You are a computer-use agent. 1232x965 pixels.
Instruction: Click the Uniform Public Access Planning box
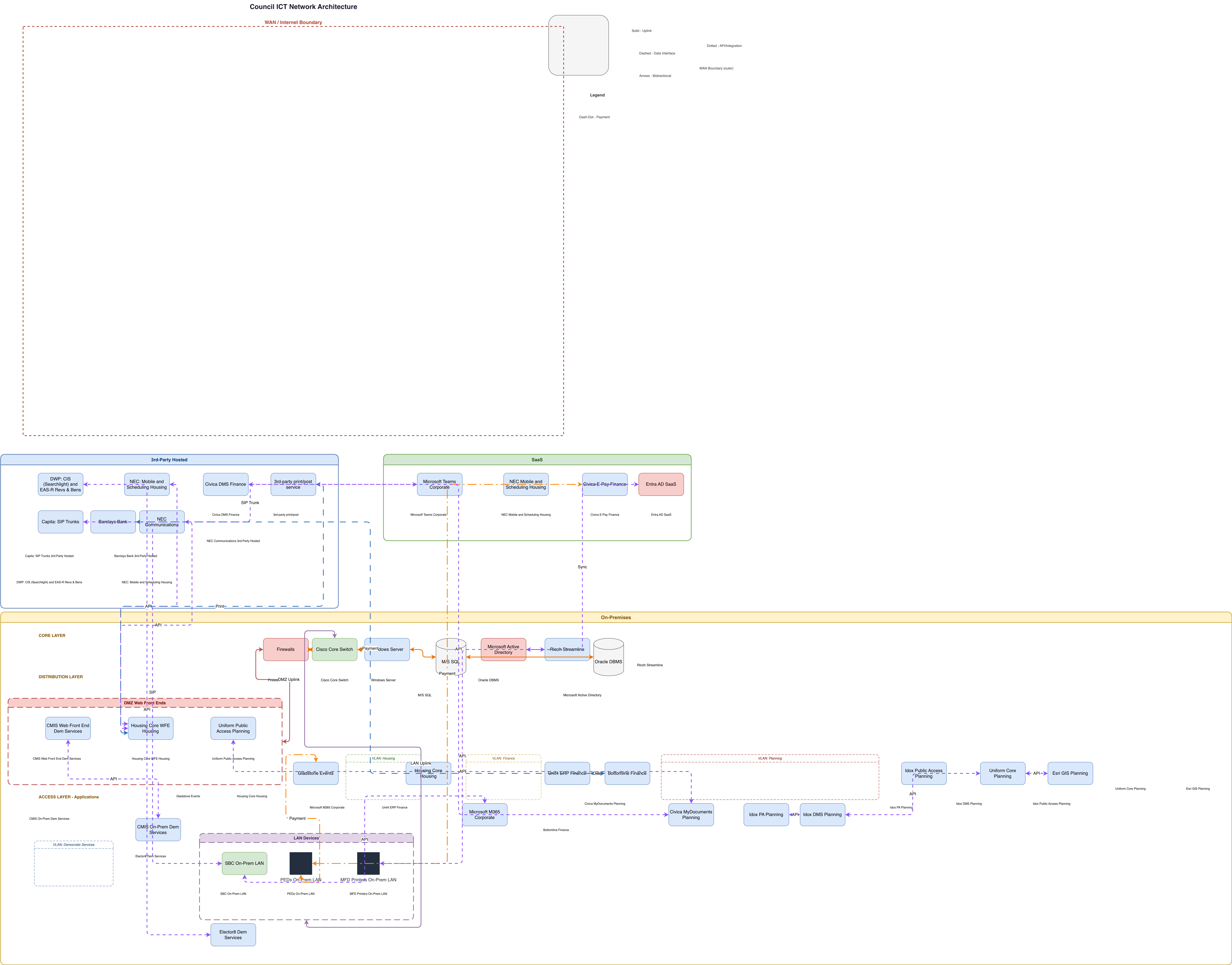point(233,728)
